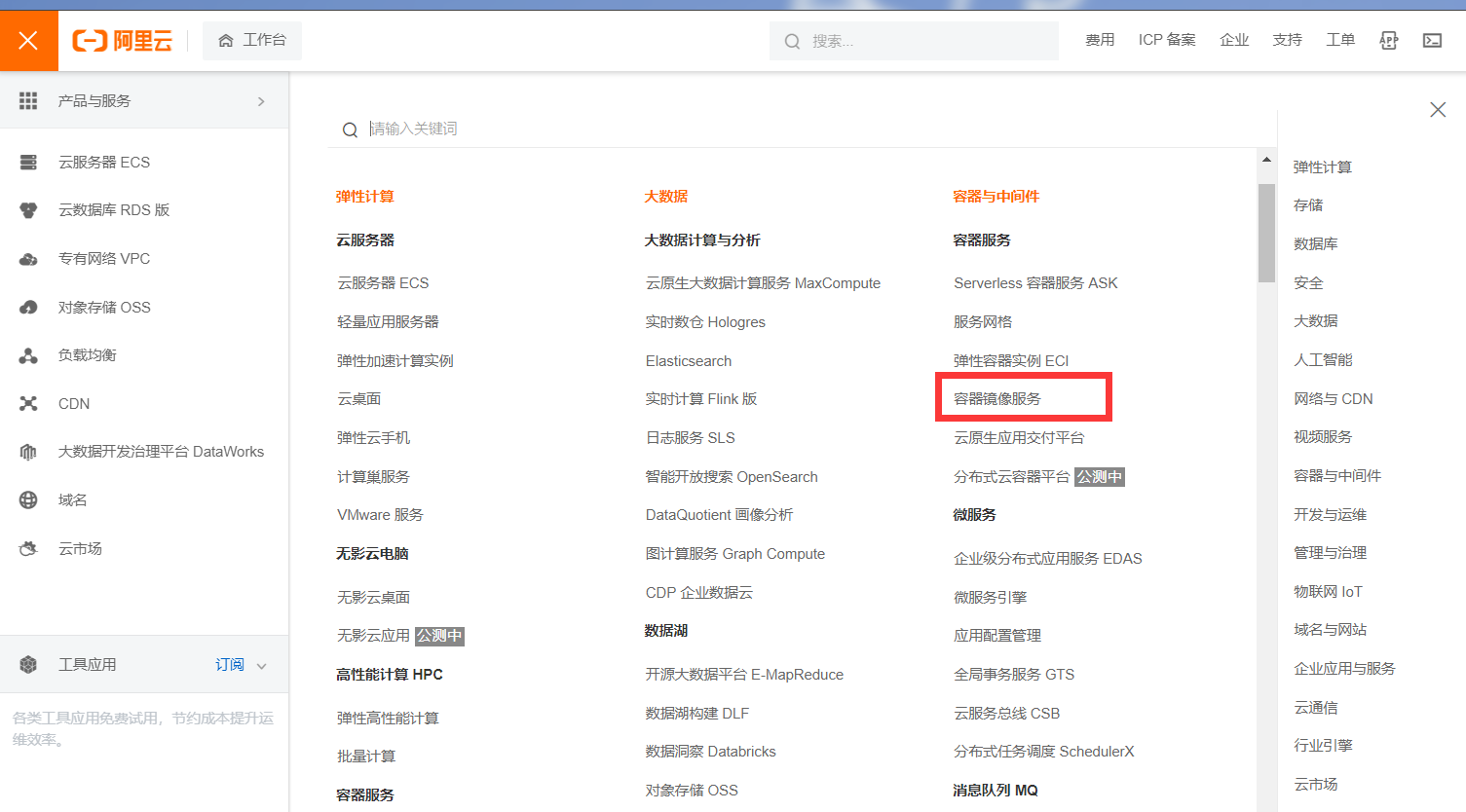This screenshot has width=1466, height=812.
Task: Click the 域名 globe icon
Action: (28, 500)
